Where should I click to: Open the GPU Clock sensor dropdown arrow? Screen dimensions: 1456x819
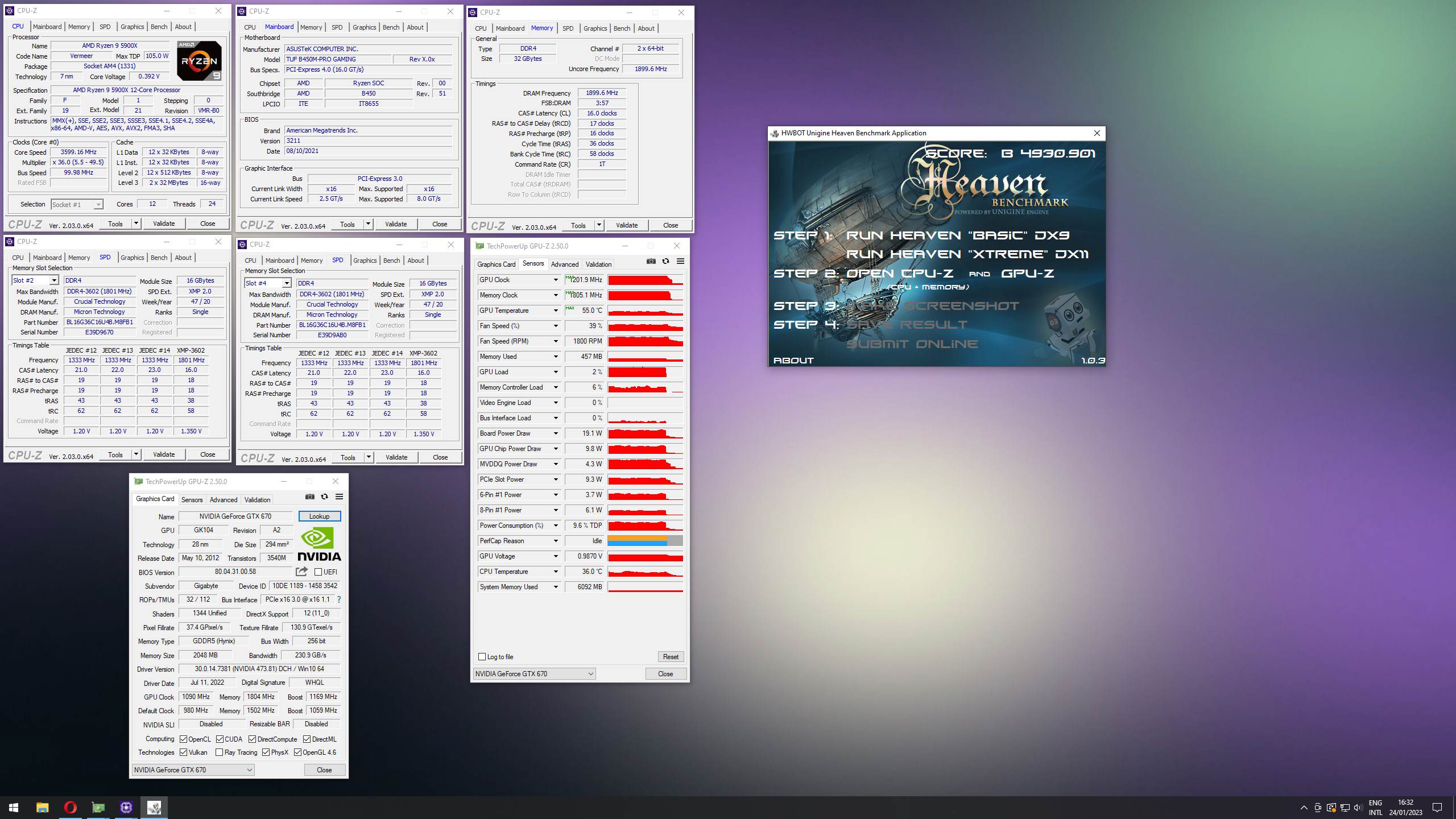click(556, 280)
